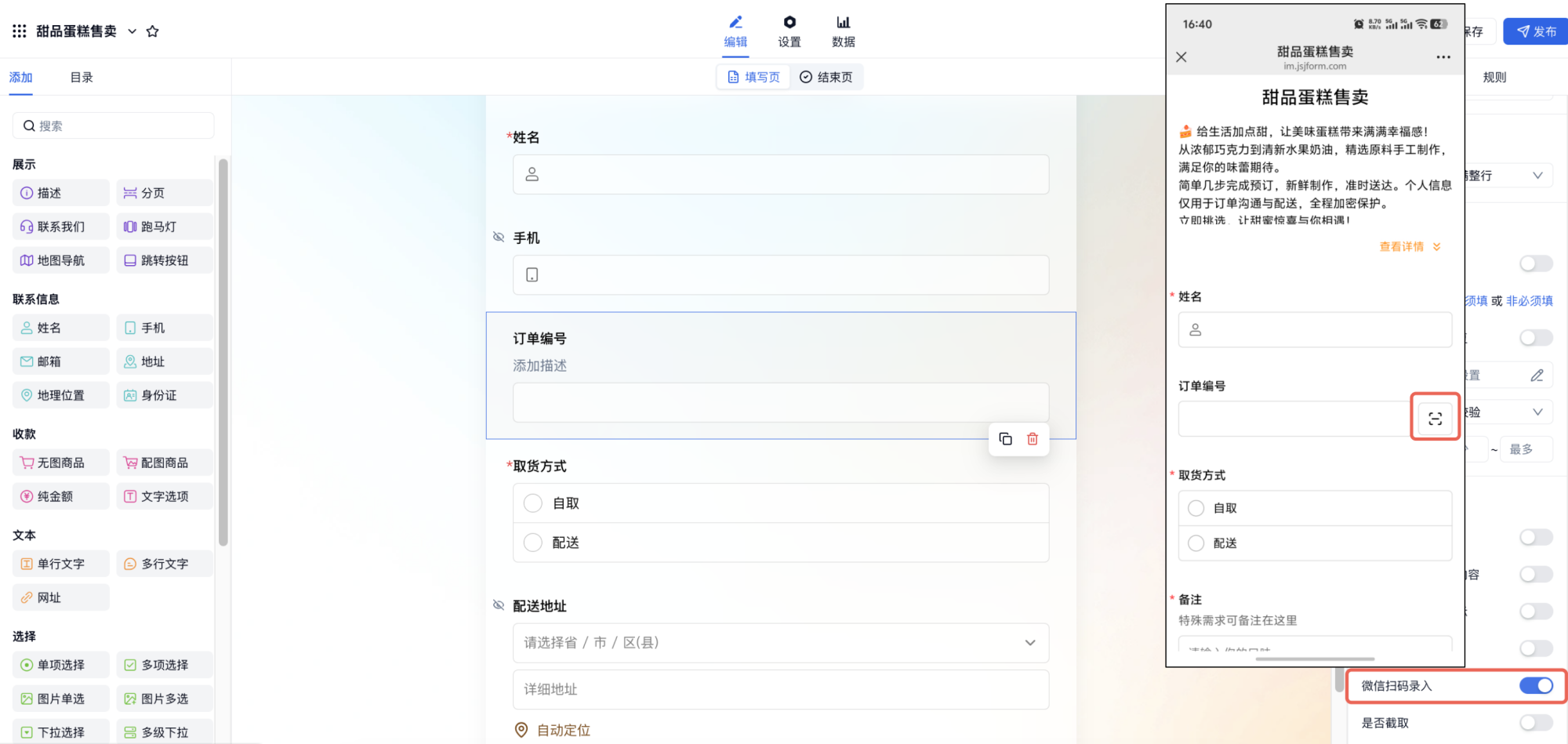Open the mobile preview more options menu
Screen dimensions: 1568x744
pyautogui.click(x=1443, y=57)
